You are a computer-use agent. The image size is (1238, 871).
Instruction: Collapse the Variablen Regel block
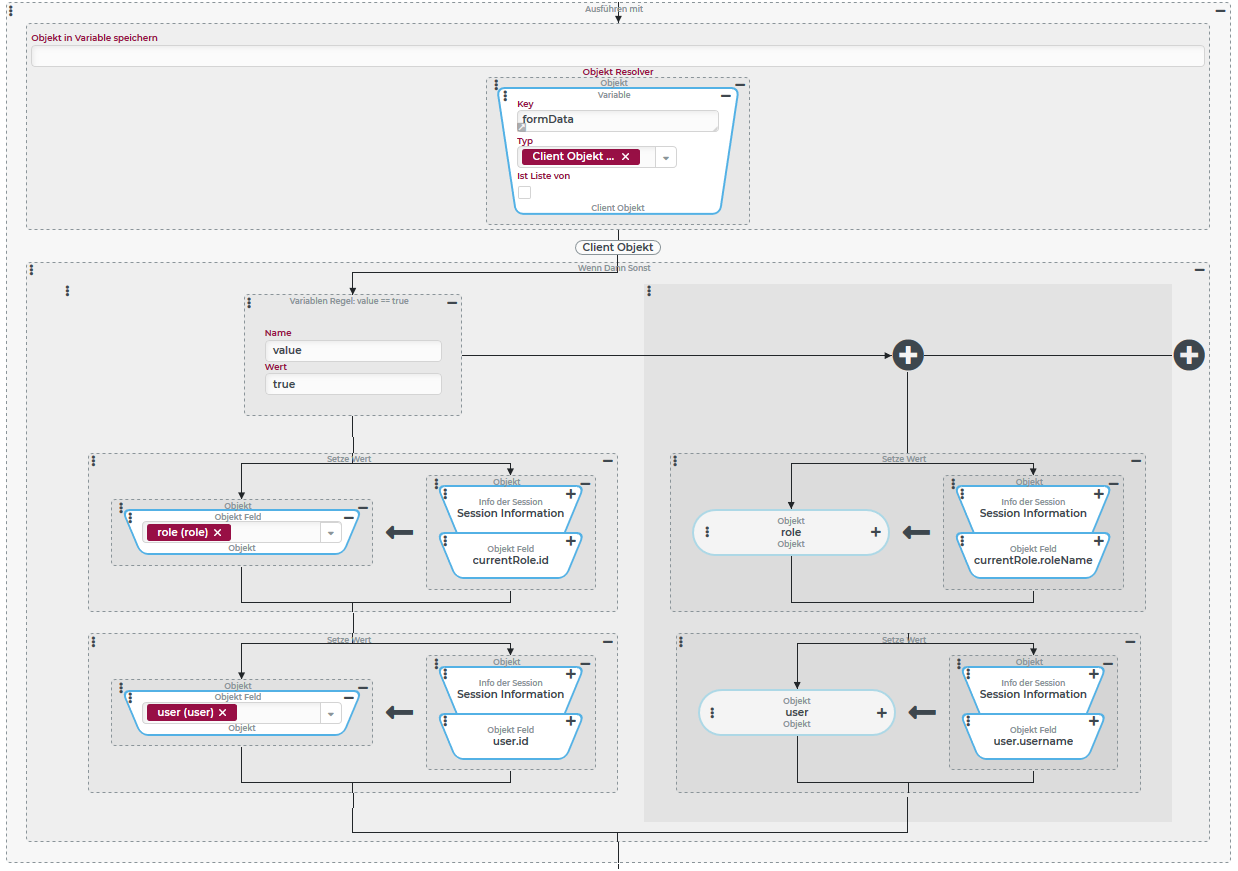pos(452,302)
